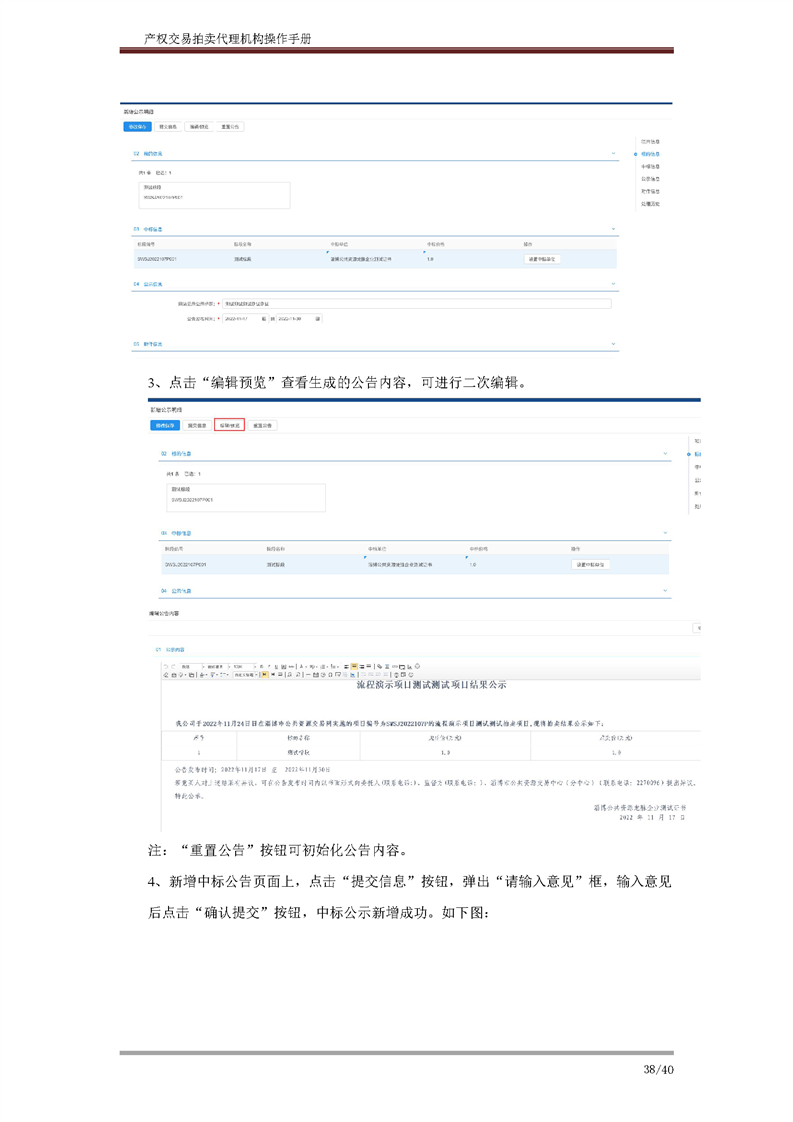Click the manual title 产权交易拍卖代理机构操作手册
The width and height of the screenshot is (793, 1122).
pyautogui.click(x=228, y=38)
